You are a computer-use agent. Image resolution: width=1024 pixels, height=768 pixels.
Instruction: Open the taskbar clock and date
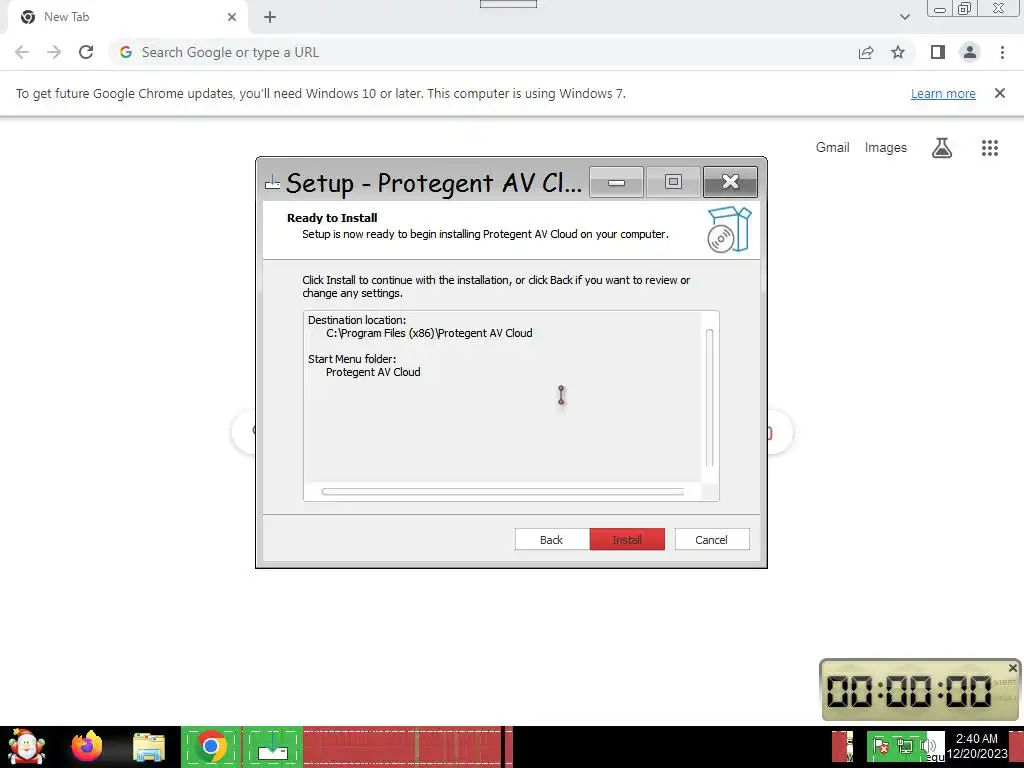point(976,746)
